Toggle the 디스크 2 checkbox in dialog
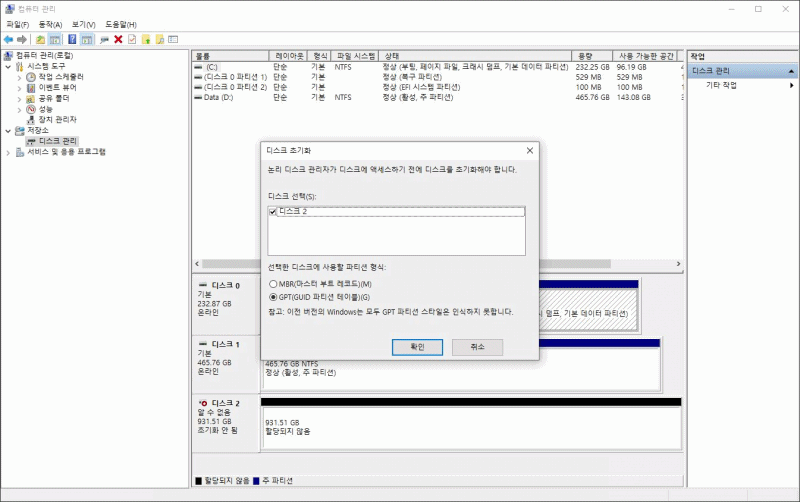This screenshot has height=502, width=800. click(272, 211)
